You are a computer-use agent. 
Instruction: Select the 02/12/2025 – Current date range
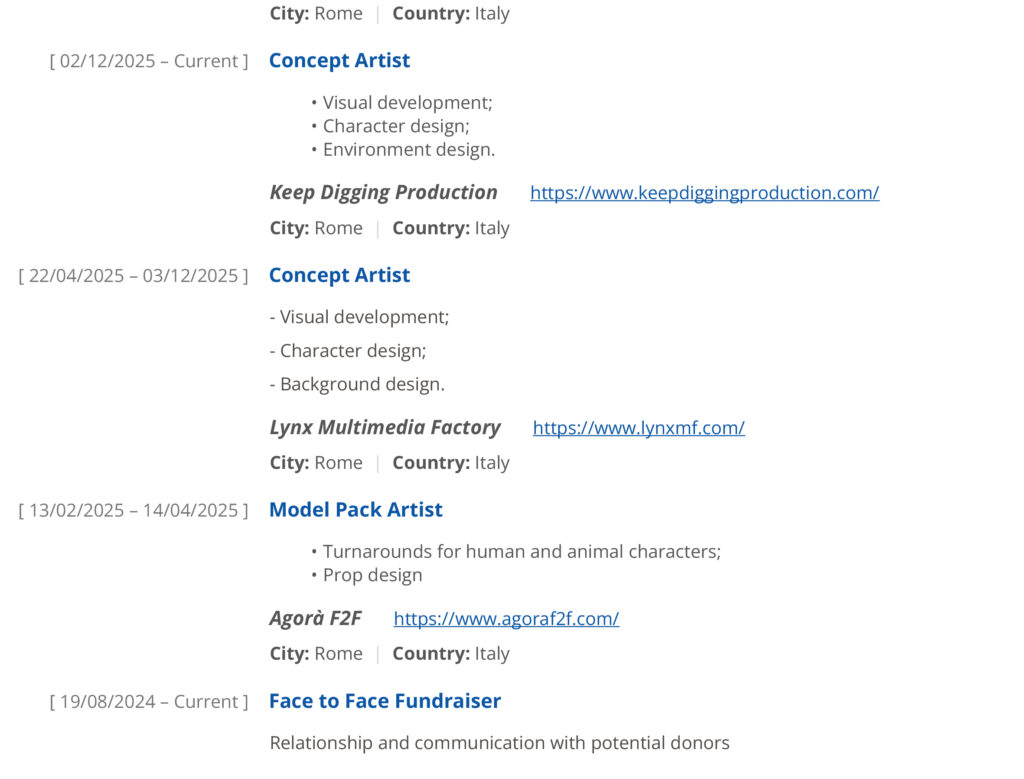pos(149,61)
